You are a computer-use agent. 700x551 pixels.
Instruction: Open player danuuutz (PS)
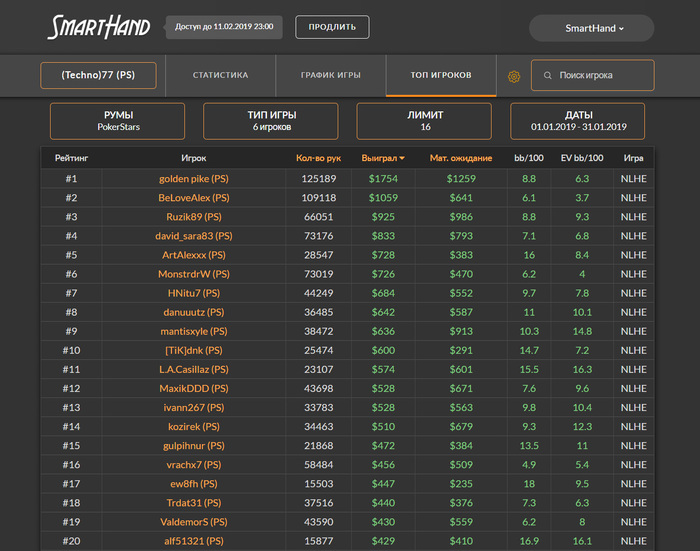tap(194, 312)
